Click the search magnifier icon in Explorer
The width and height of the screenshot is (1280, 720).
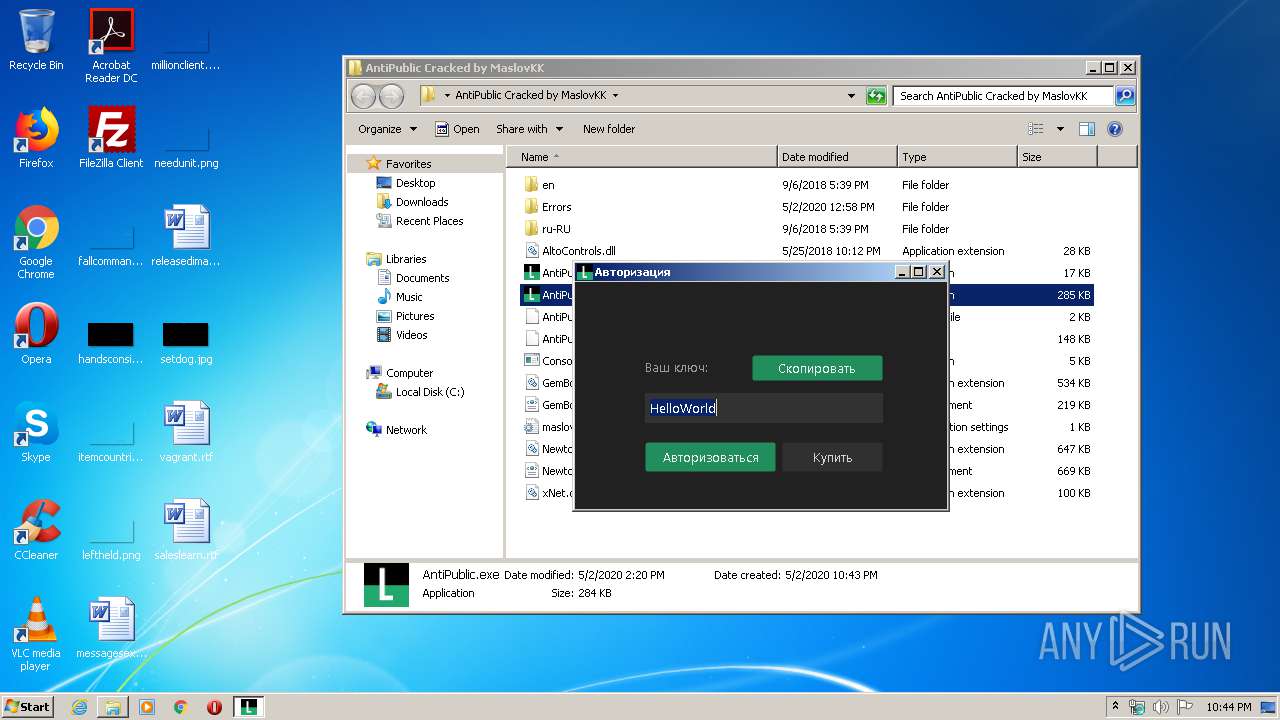(1125, 96)
